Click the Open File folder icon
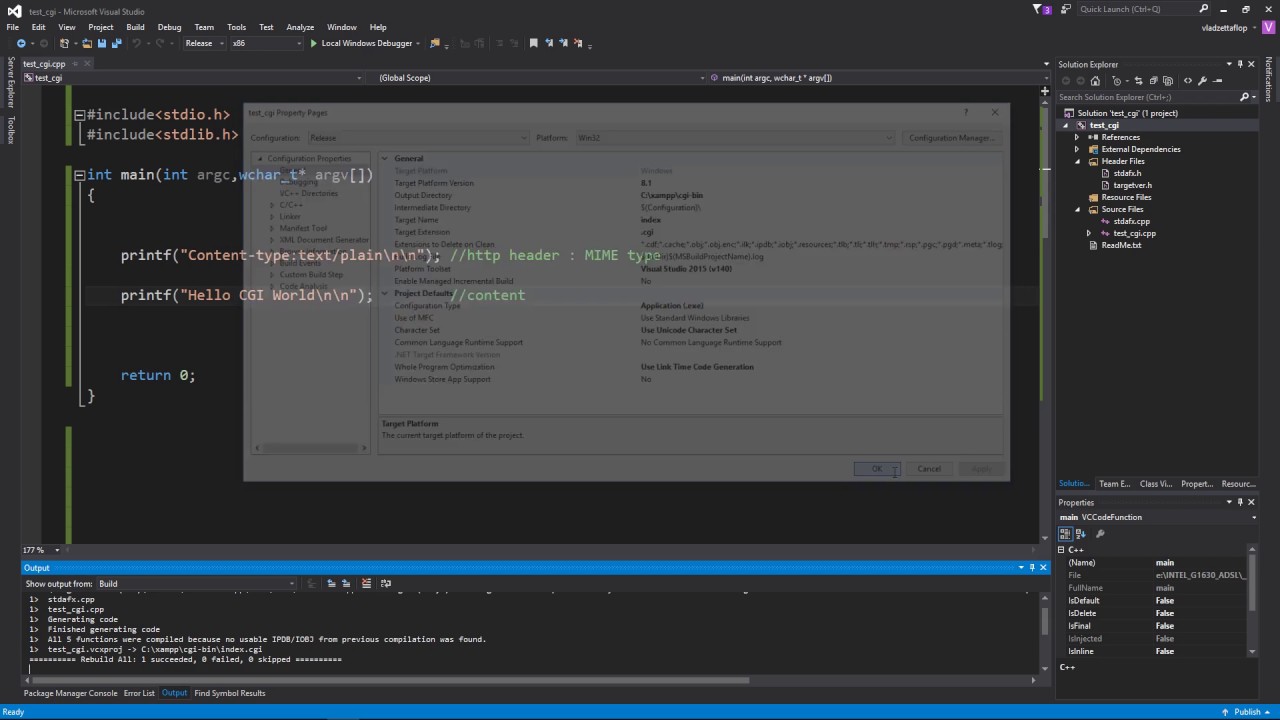This screenshot has height=720, width=1280. 87,43
